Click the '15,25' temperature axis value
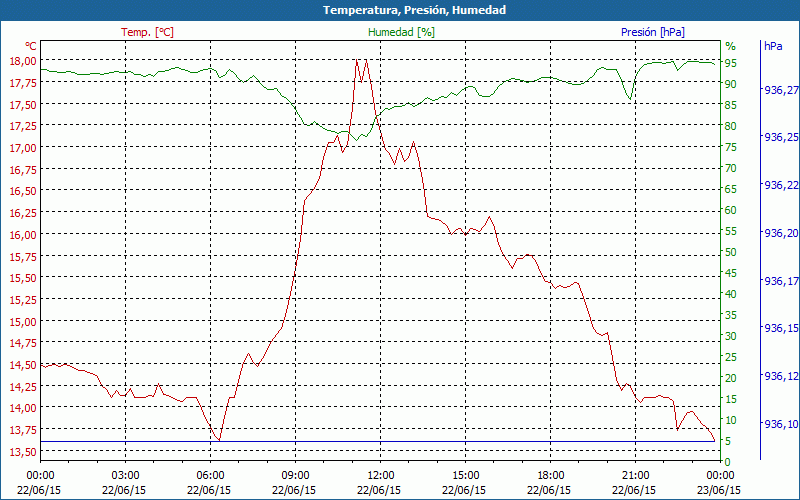800x500 pixels. click(x=23, y=299)
